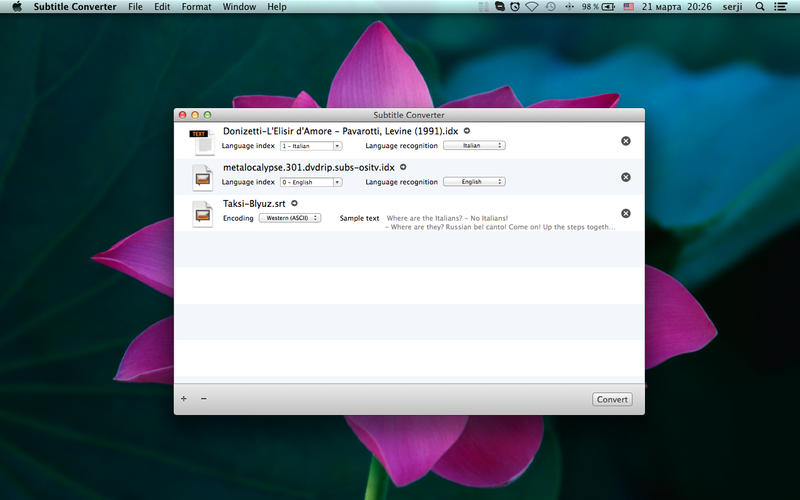Open Language index dropdown showing 1 - Italian
The width and height of the screenshot is (800, 500).
click(311, 146)
